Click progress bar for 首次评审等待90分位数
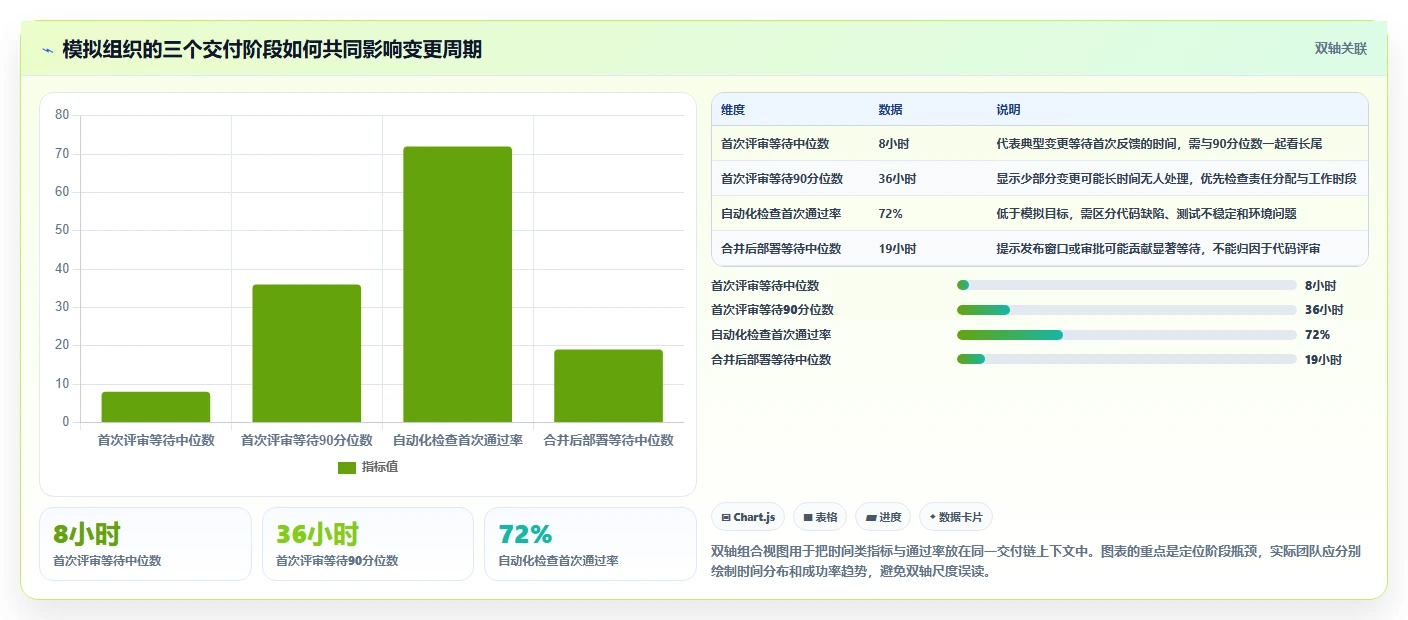The width and height of the screenshot is (1408, 620). 1127,310
